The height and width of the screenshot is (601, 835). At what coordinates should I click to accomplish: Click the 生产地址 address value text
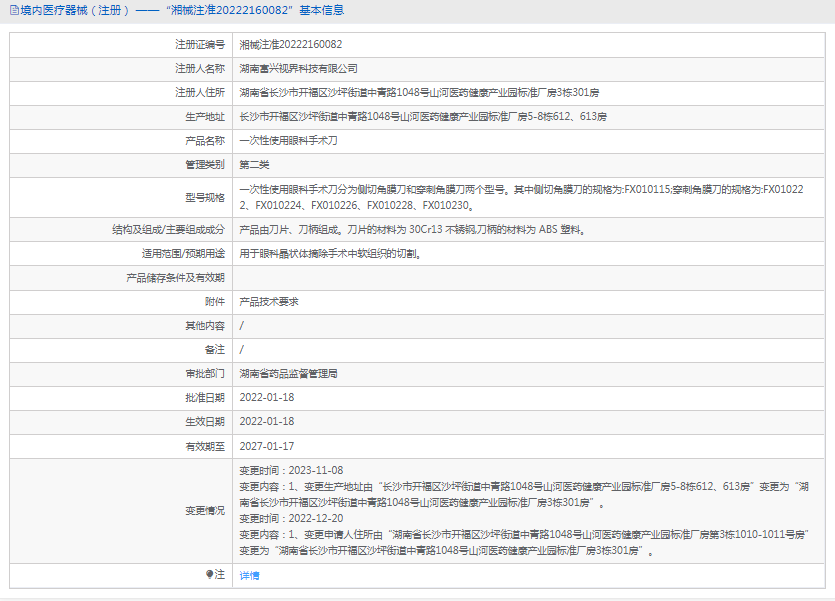pos(423,117)
